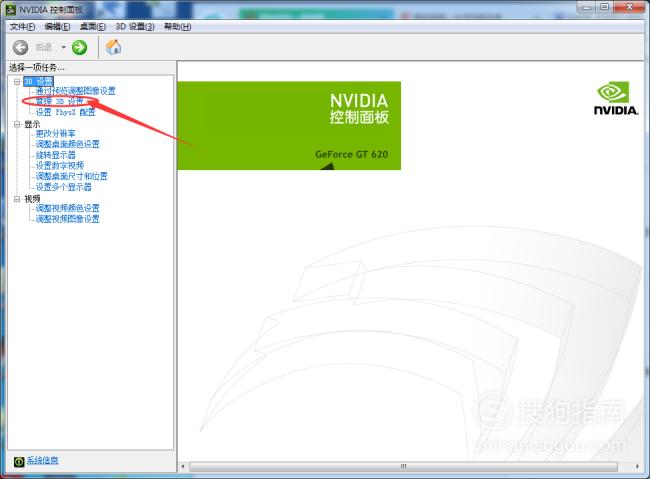Click the NVIDIA control panel title icon

point(10,10)
